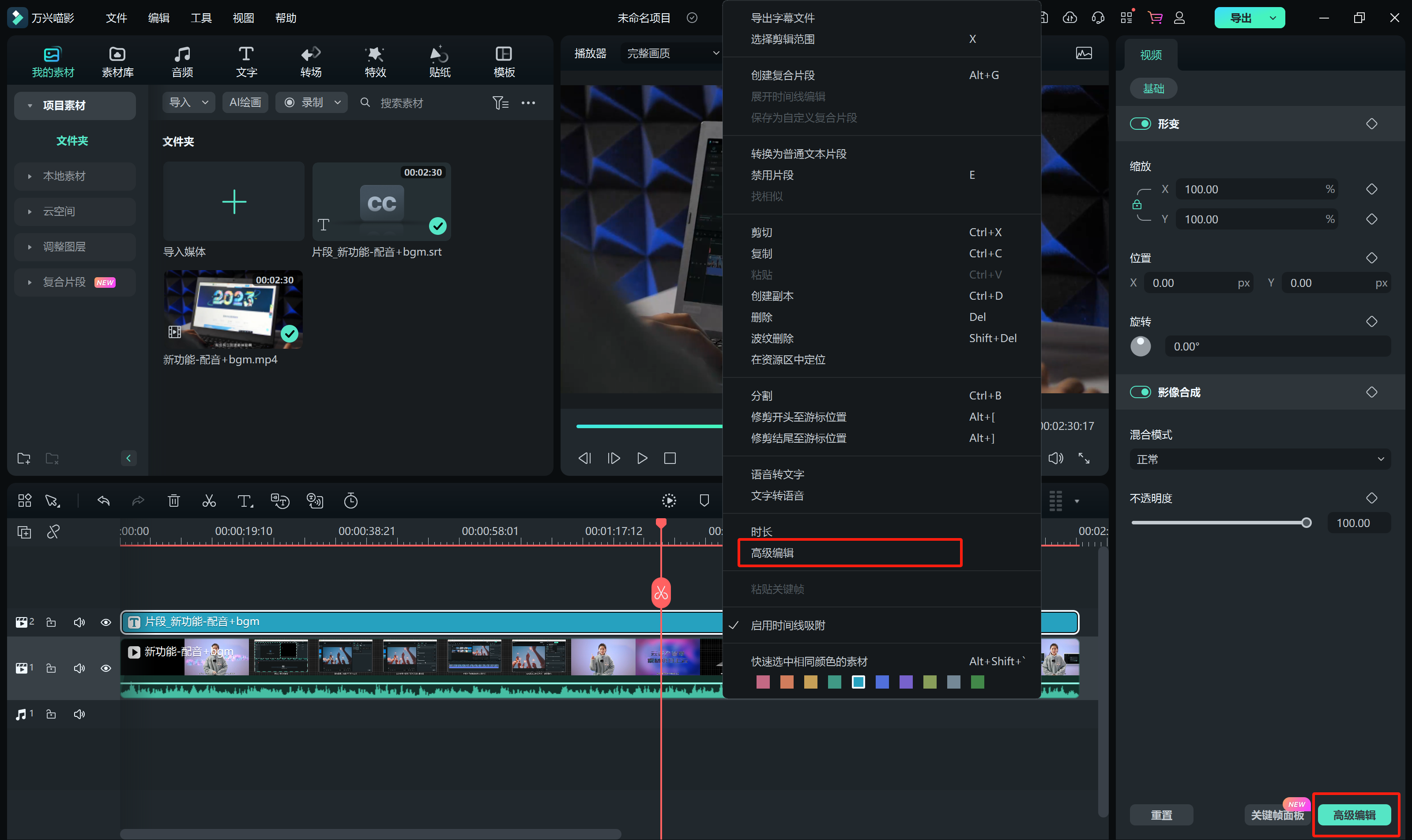This screenshot has height=840, width=1412.
Task: Select 语音转文字 in the context menu
Action: click(x=778, y=475)
